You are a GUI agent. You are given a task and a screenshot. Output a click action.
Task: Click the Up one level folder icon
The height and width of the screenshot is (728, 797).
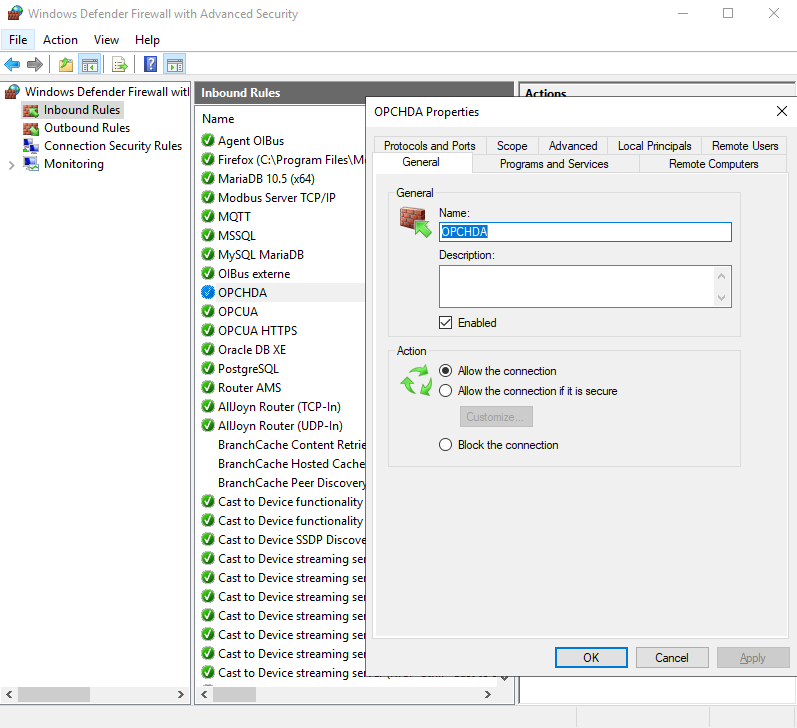[66, 65]
